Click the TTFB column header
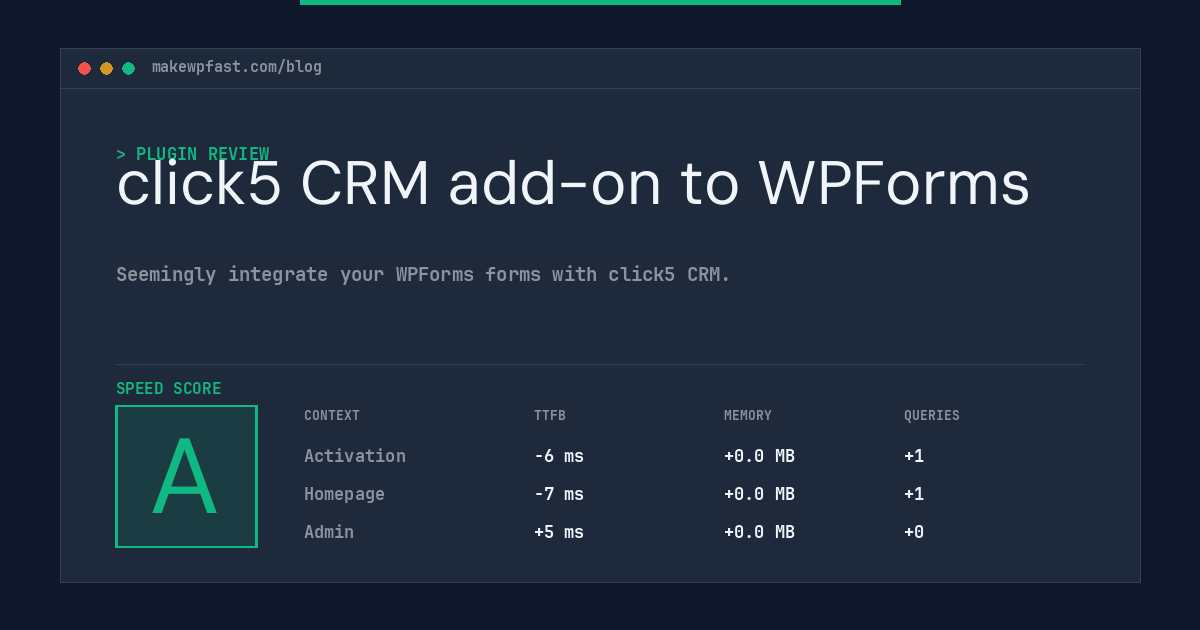This screenshot has width=1200, height=630. point(550,415)
